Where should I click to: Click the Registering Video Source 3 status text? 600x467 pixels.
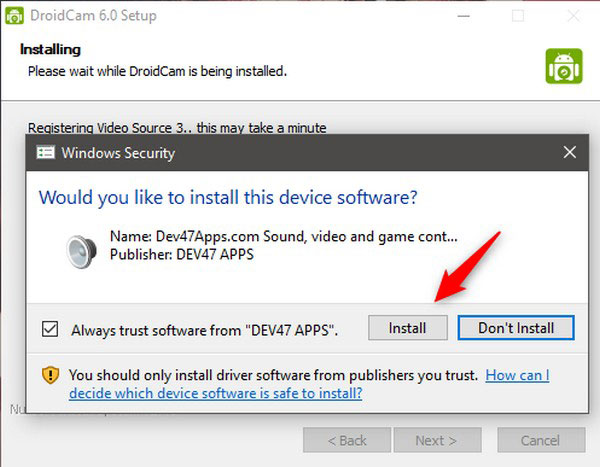tap(177, 127)
